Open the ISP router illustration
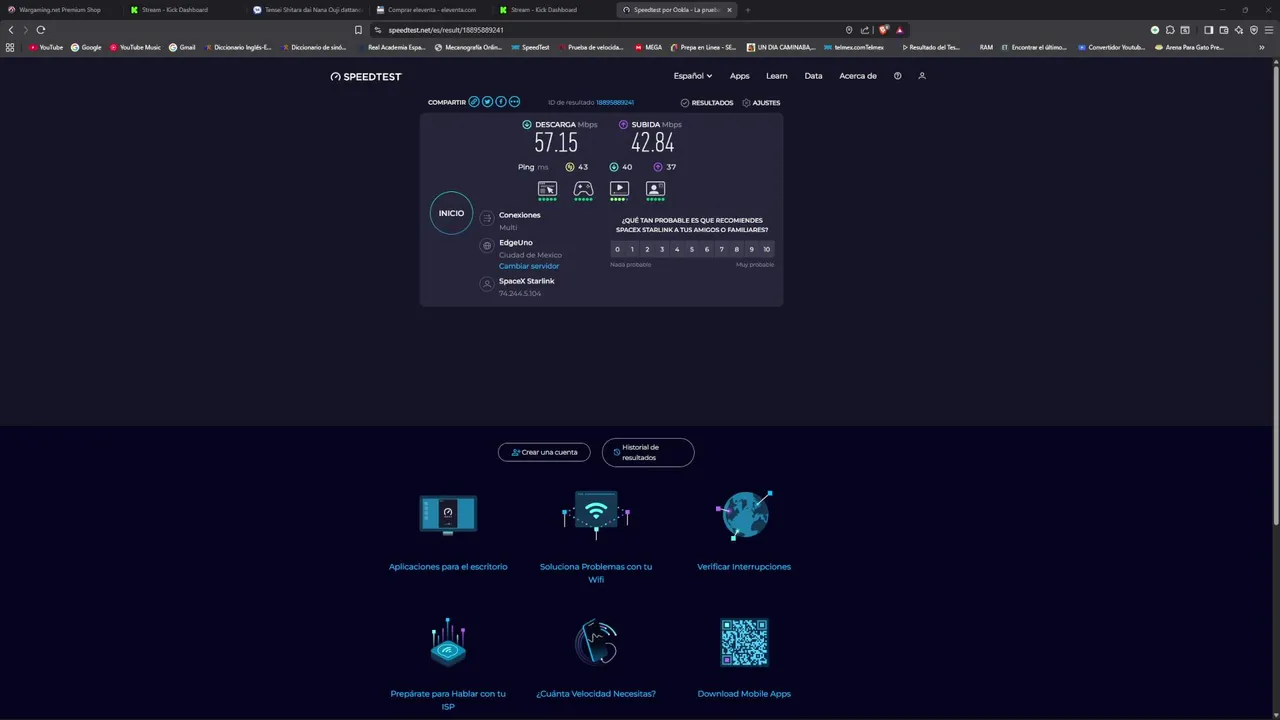The image size is (1280, 720). coord(448,642)
